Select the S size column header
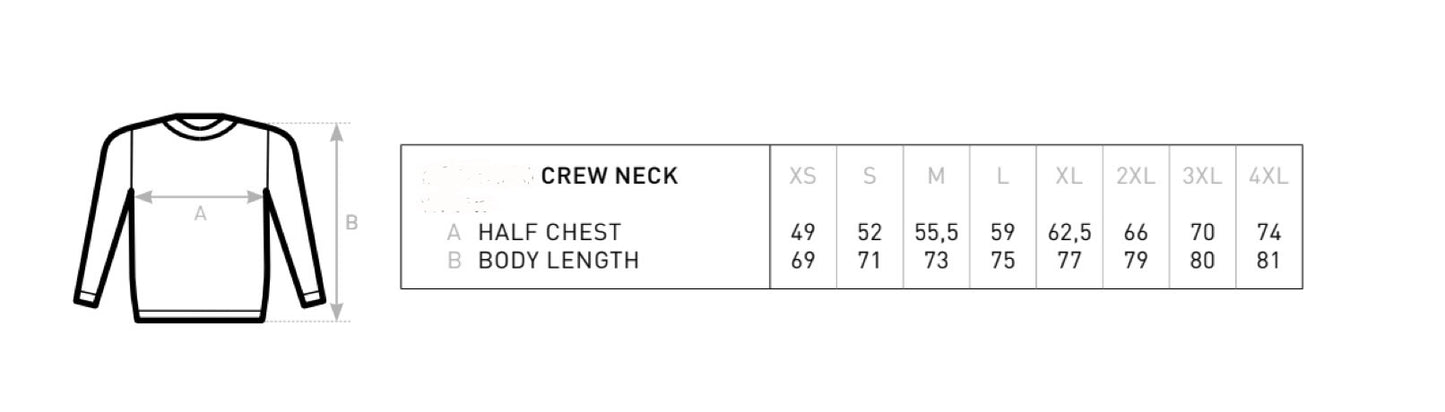1445x412 pixels. point(870,176)
